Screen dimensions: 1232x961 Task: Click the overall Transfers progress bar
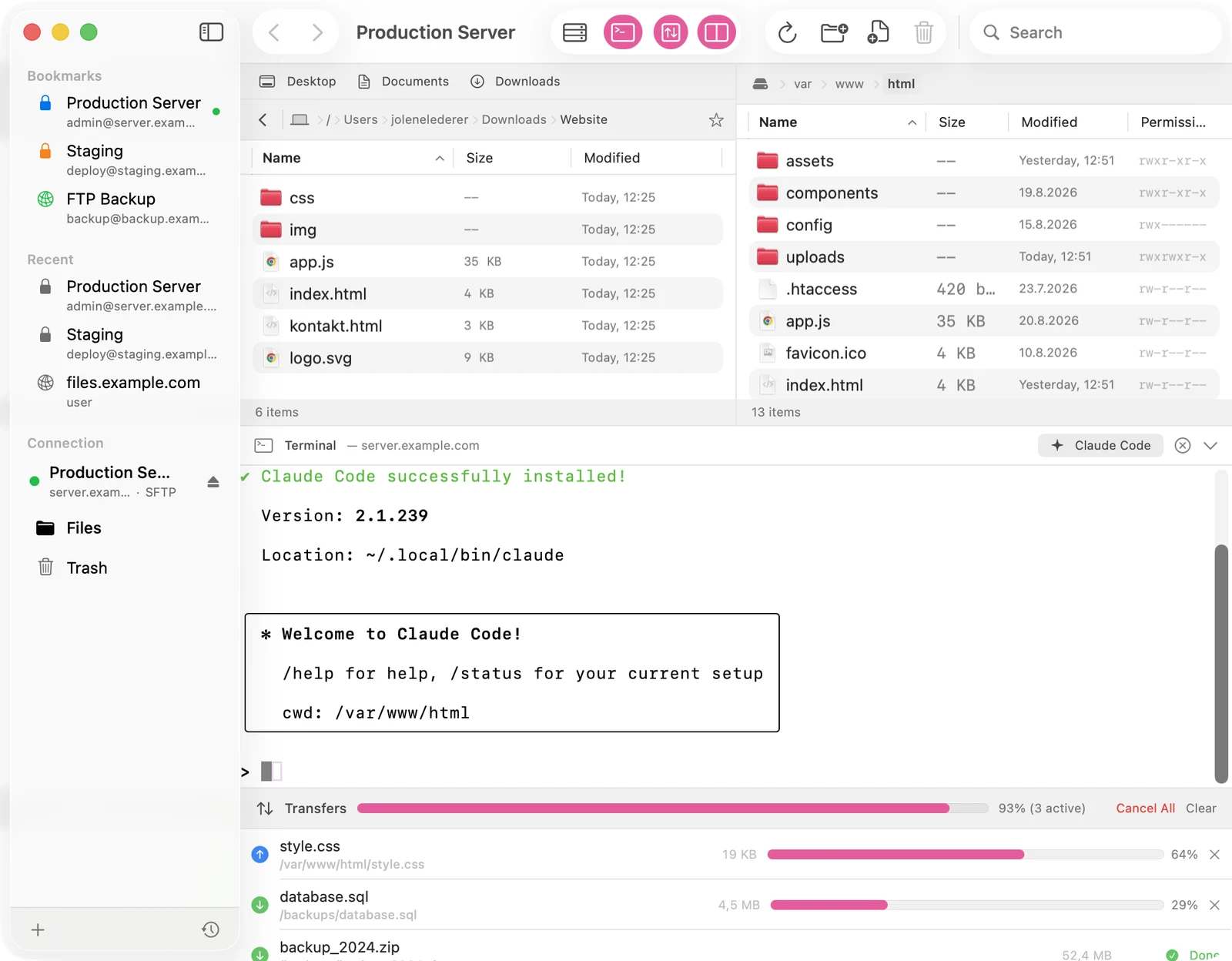(672, 809)
